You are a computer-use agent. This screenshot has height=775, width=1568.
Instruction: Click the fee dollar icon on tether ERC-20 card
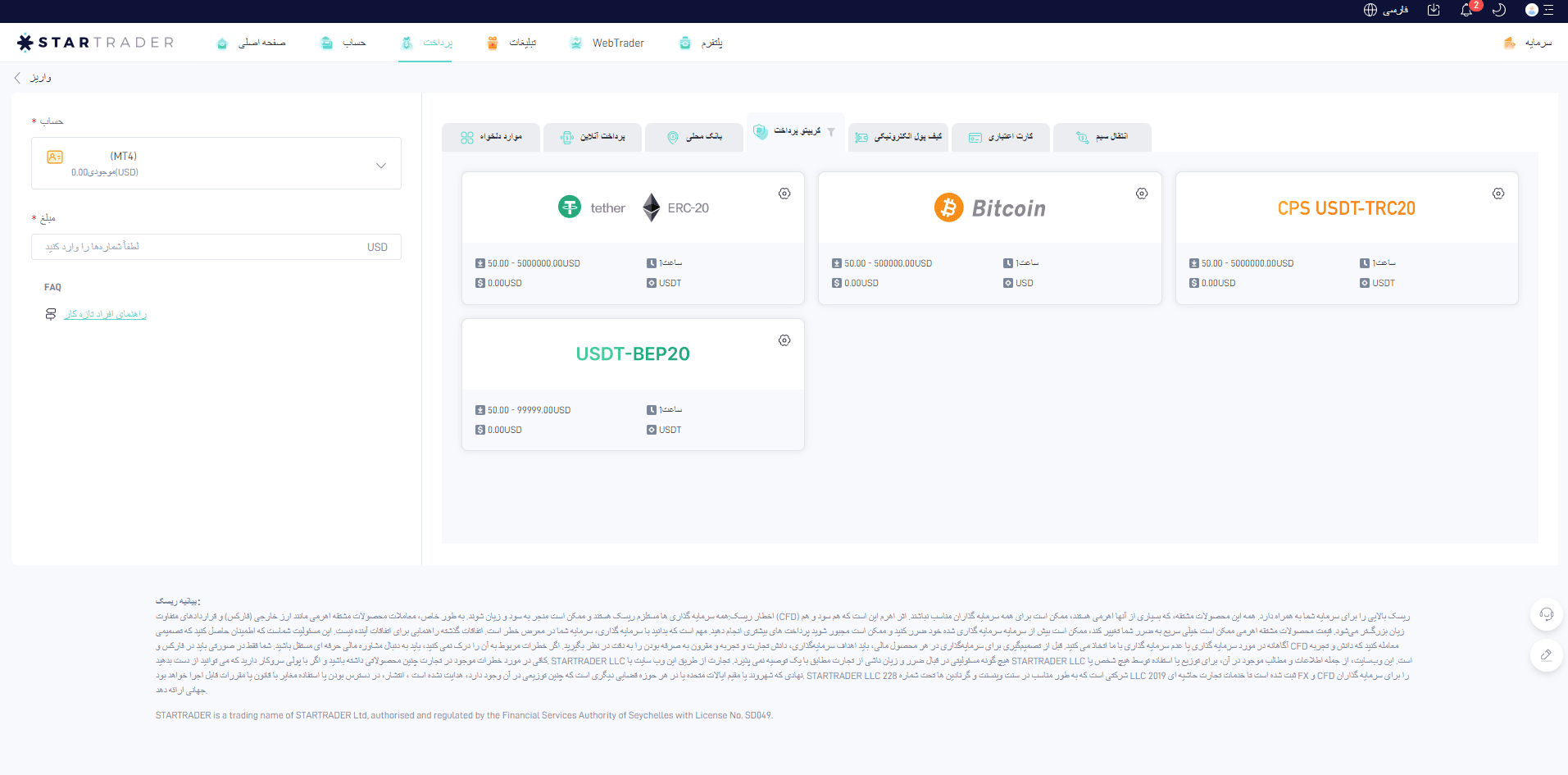coord(480,283)
